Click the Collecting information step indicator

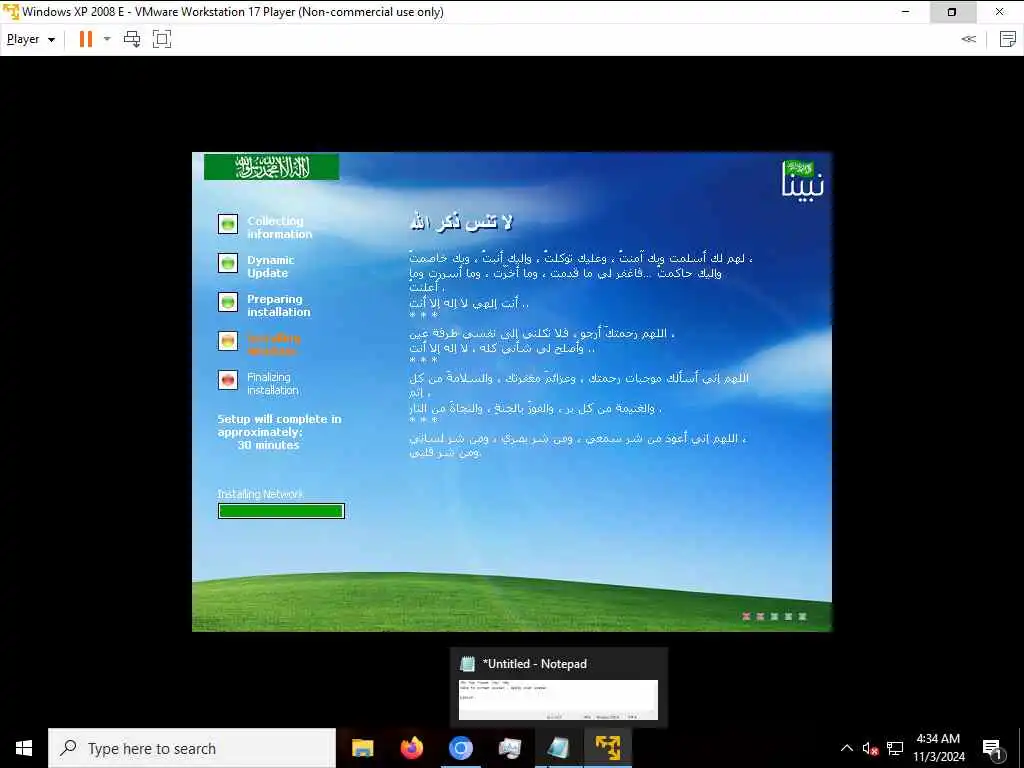228,224
